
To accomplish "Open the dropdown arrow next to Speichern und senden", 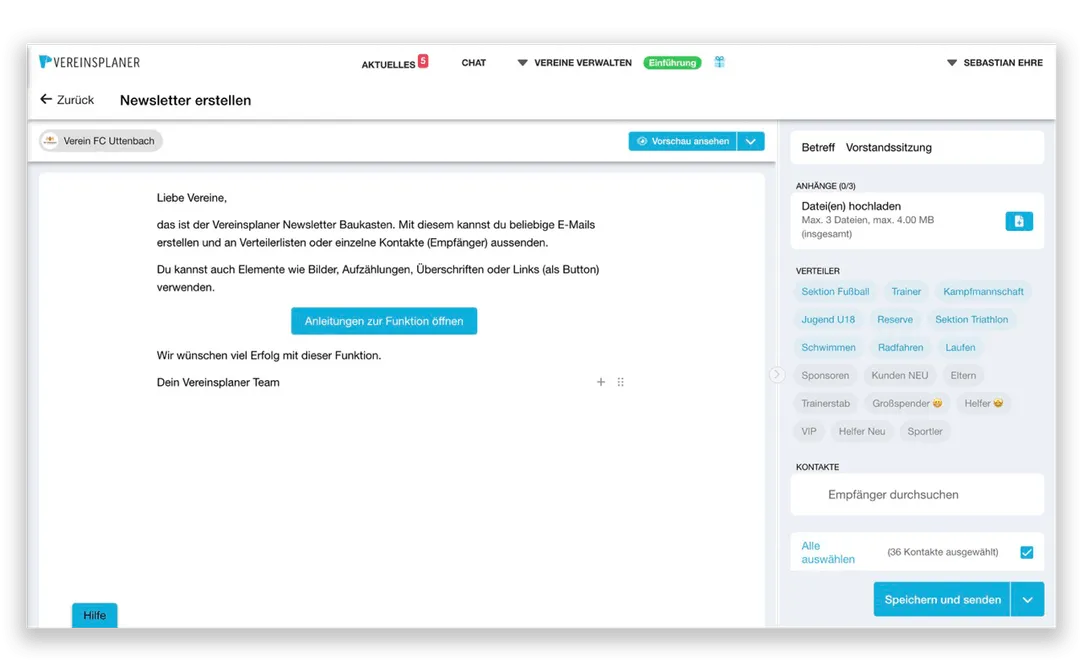I will pyautogui.click(x=1027, y=599).
